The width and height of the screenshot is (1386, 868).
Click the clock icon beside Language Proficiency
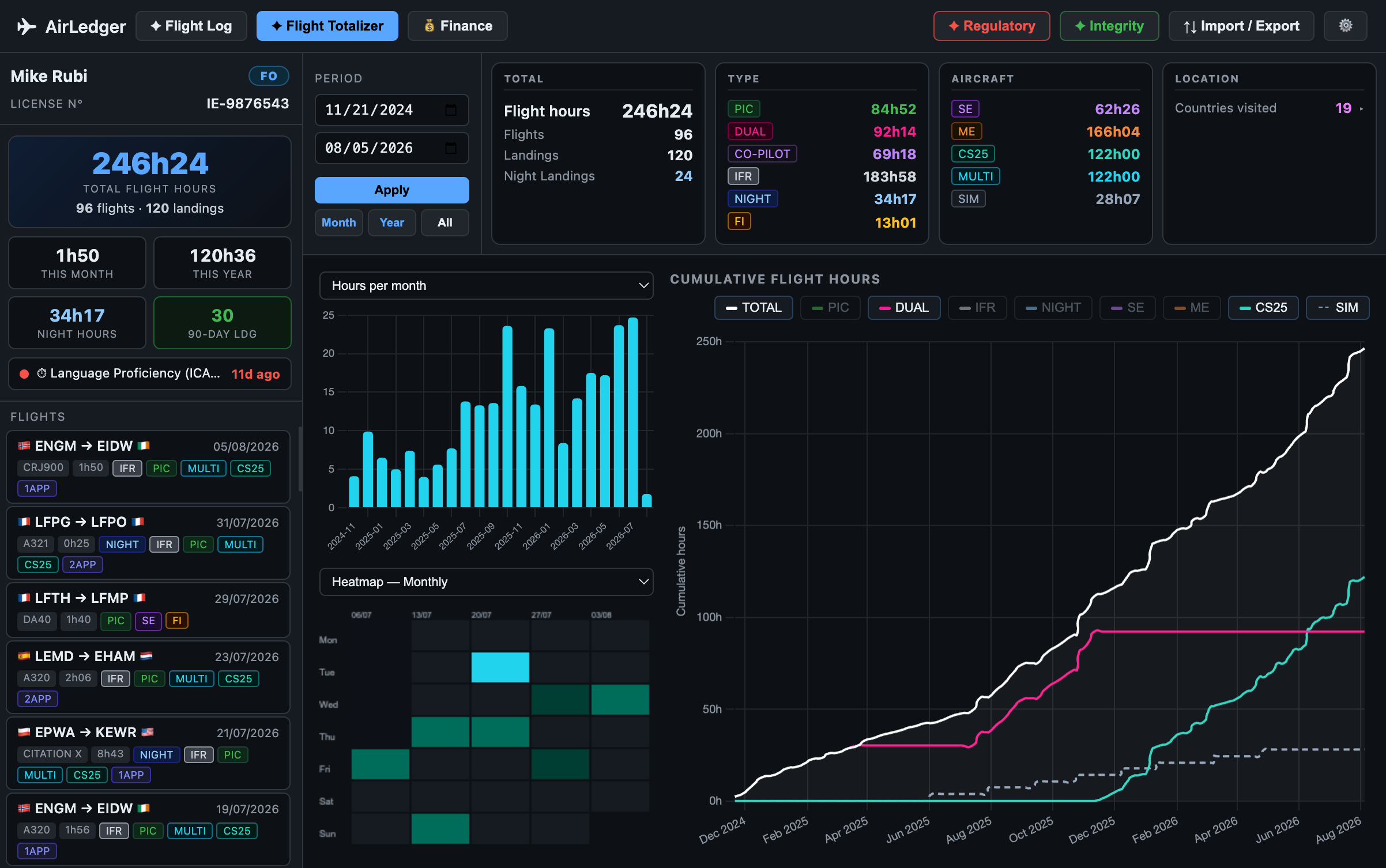coord(42,373)
